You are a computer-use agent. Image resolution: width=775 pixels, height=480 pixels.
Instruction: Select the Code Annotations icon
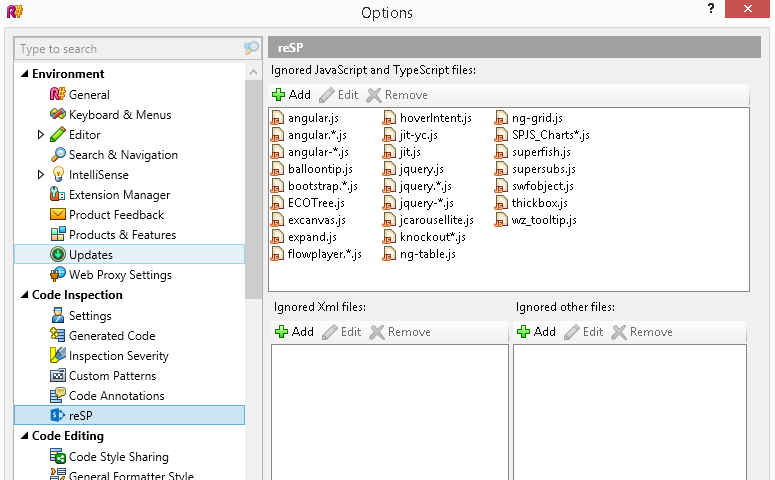[x=58, y=396]
